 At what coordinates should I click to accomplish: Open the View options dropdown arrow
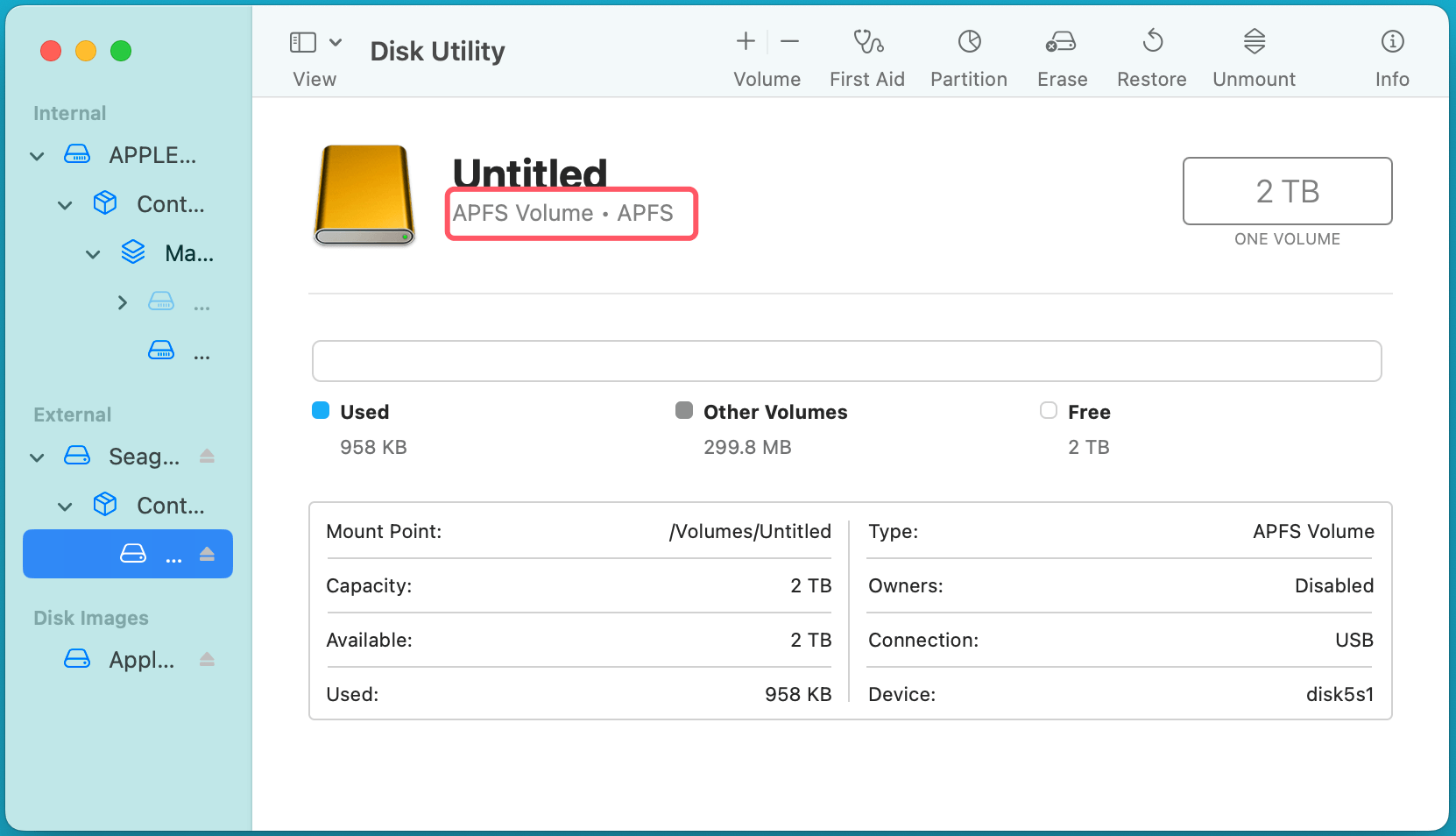tap(336, 41)
